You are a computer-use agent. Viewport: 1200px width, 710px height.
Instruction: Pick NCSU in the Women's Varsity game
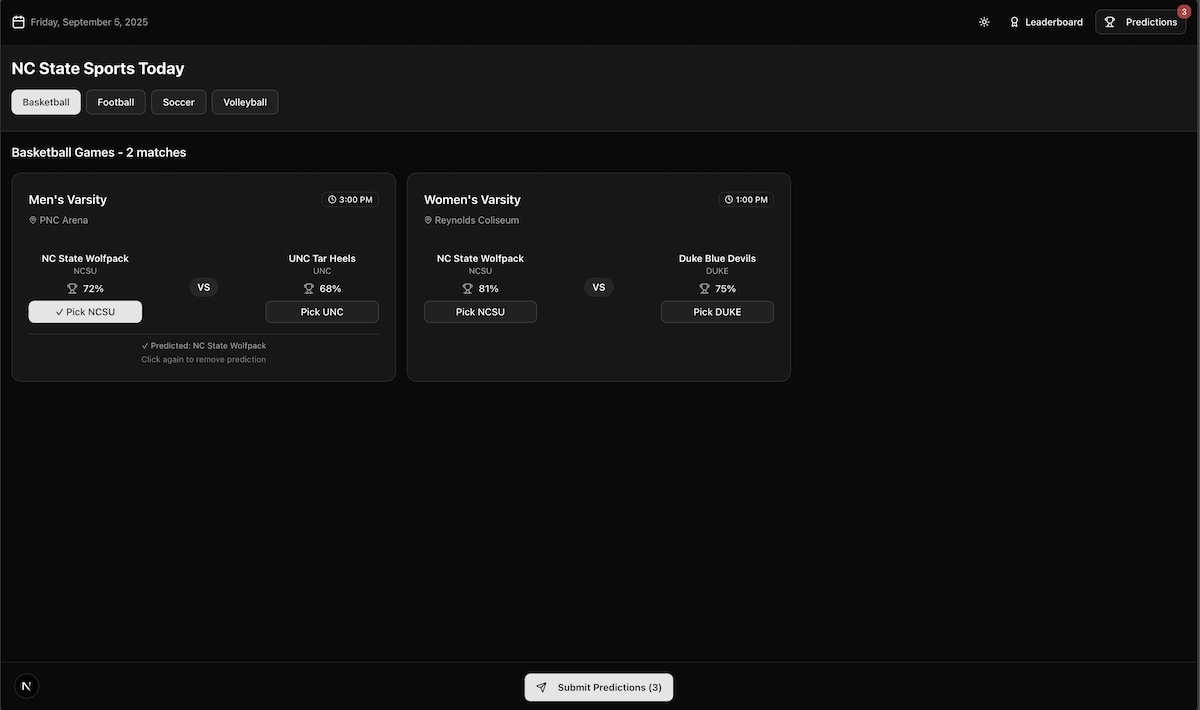pos(480,312)
